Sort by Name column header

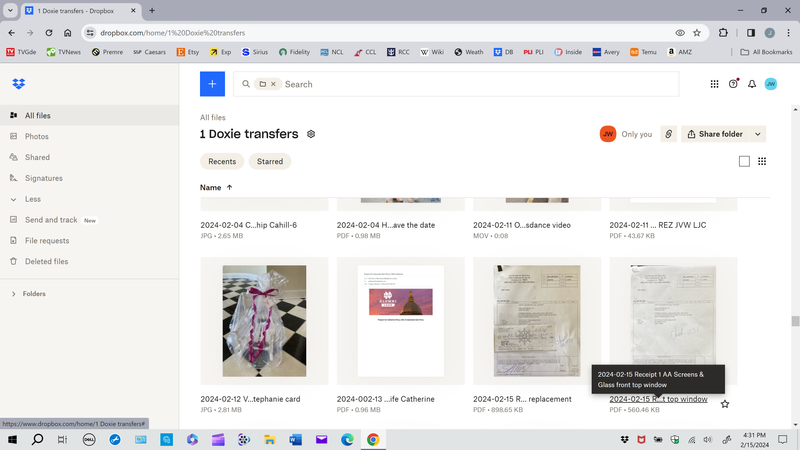click(216, 188)
